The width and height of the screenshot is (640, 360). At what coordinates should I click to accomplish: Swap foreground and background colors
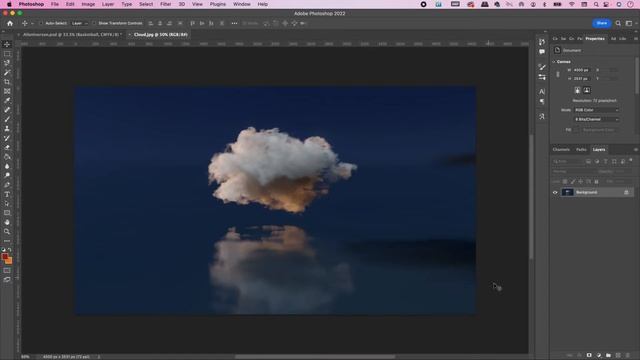coord(10,249)
